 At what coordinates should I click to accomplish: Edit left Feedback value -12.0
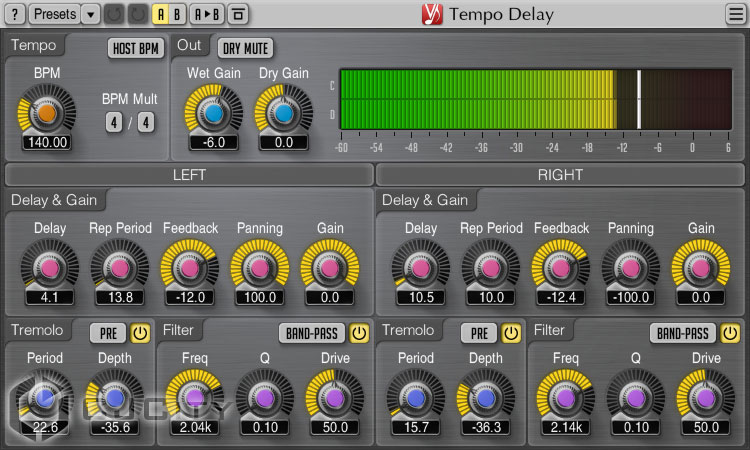pos(190,297)
